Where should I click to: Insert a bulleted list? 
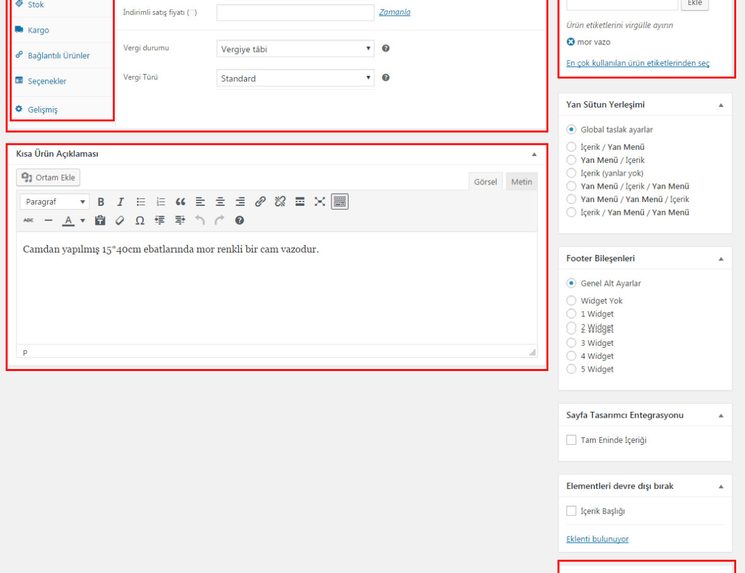tap(141, 201)
